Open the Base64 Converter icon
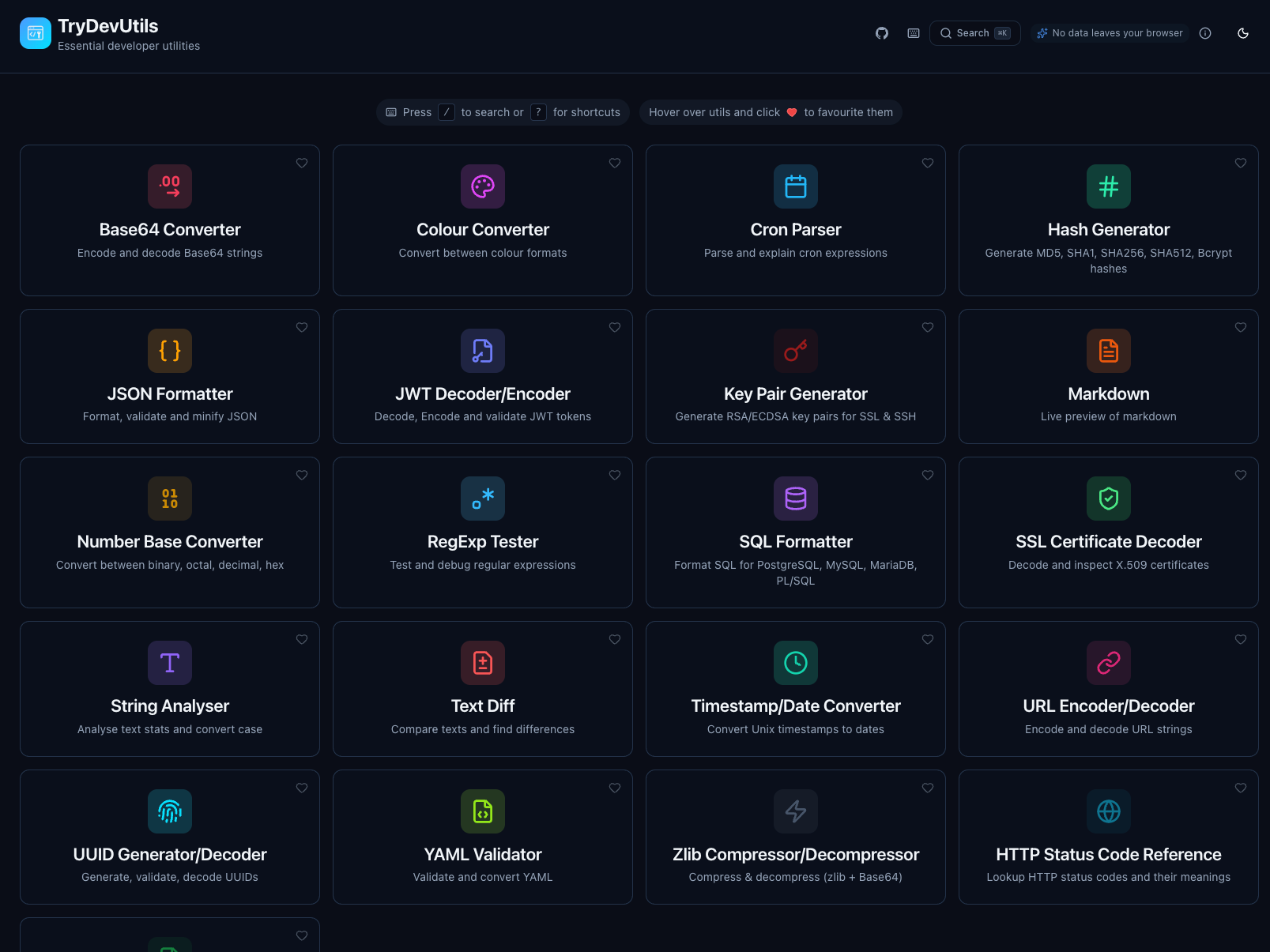 pos(170,186)
